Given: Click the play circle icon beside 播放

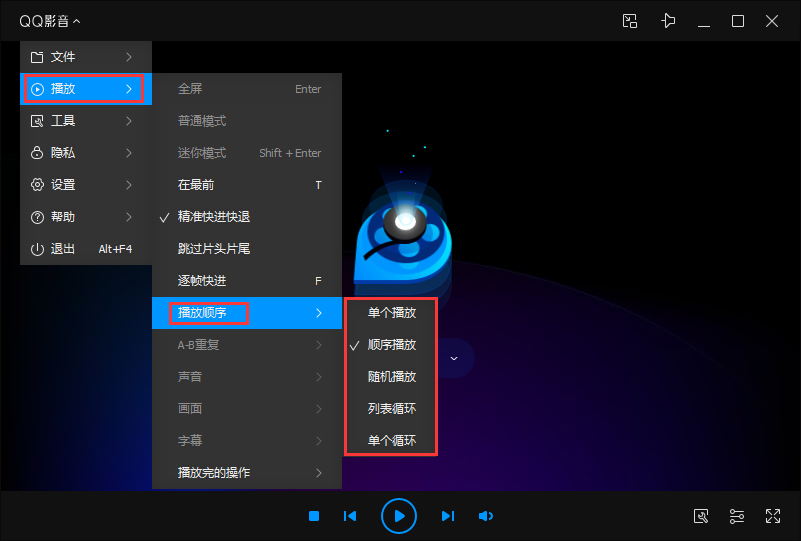Looking at the screenshot, I should click(37, 89).
